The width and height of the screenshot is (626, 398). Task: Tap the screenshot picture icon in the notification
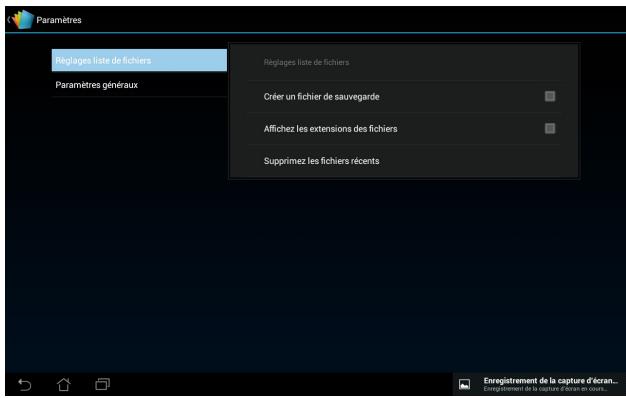pos(464,384)
